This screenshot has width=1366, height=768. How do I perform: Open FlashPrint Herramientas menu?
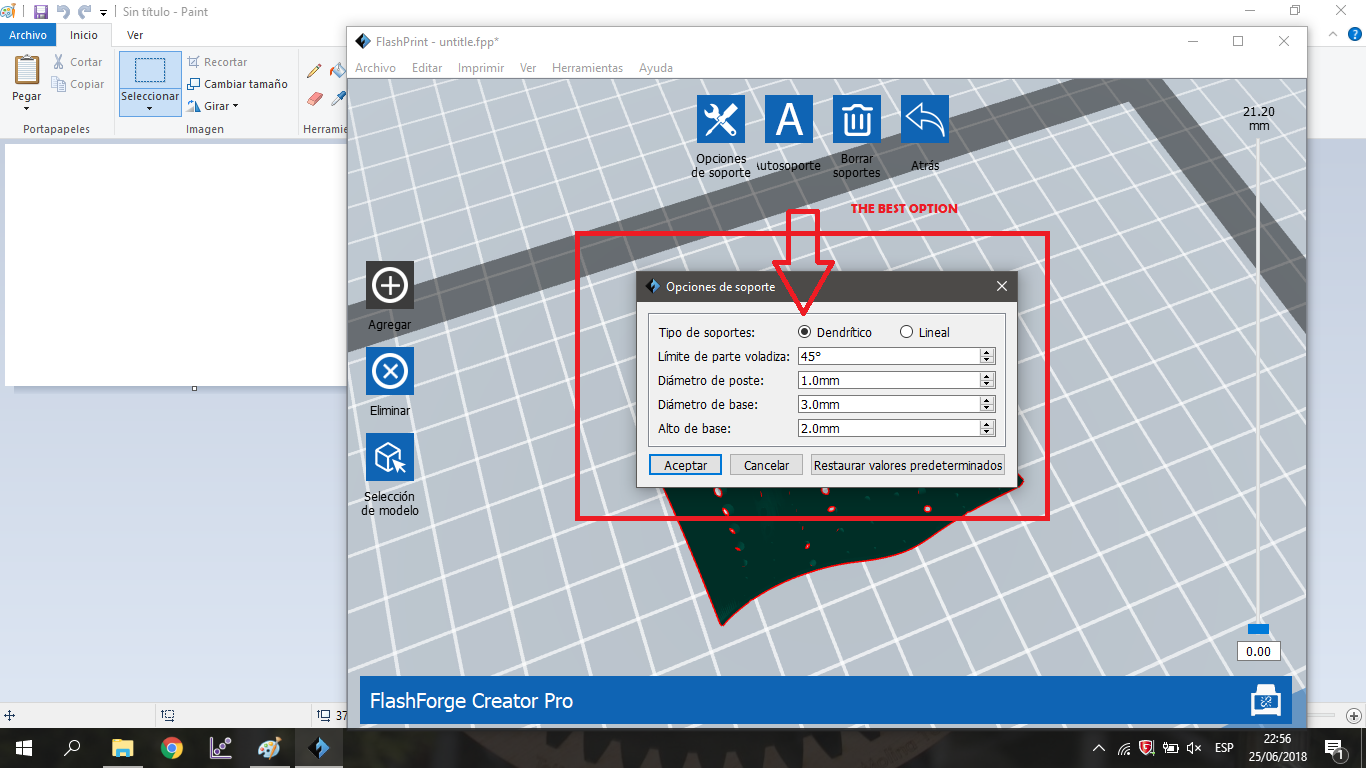pyautogui.click(x=587, y=68)
